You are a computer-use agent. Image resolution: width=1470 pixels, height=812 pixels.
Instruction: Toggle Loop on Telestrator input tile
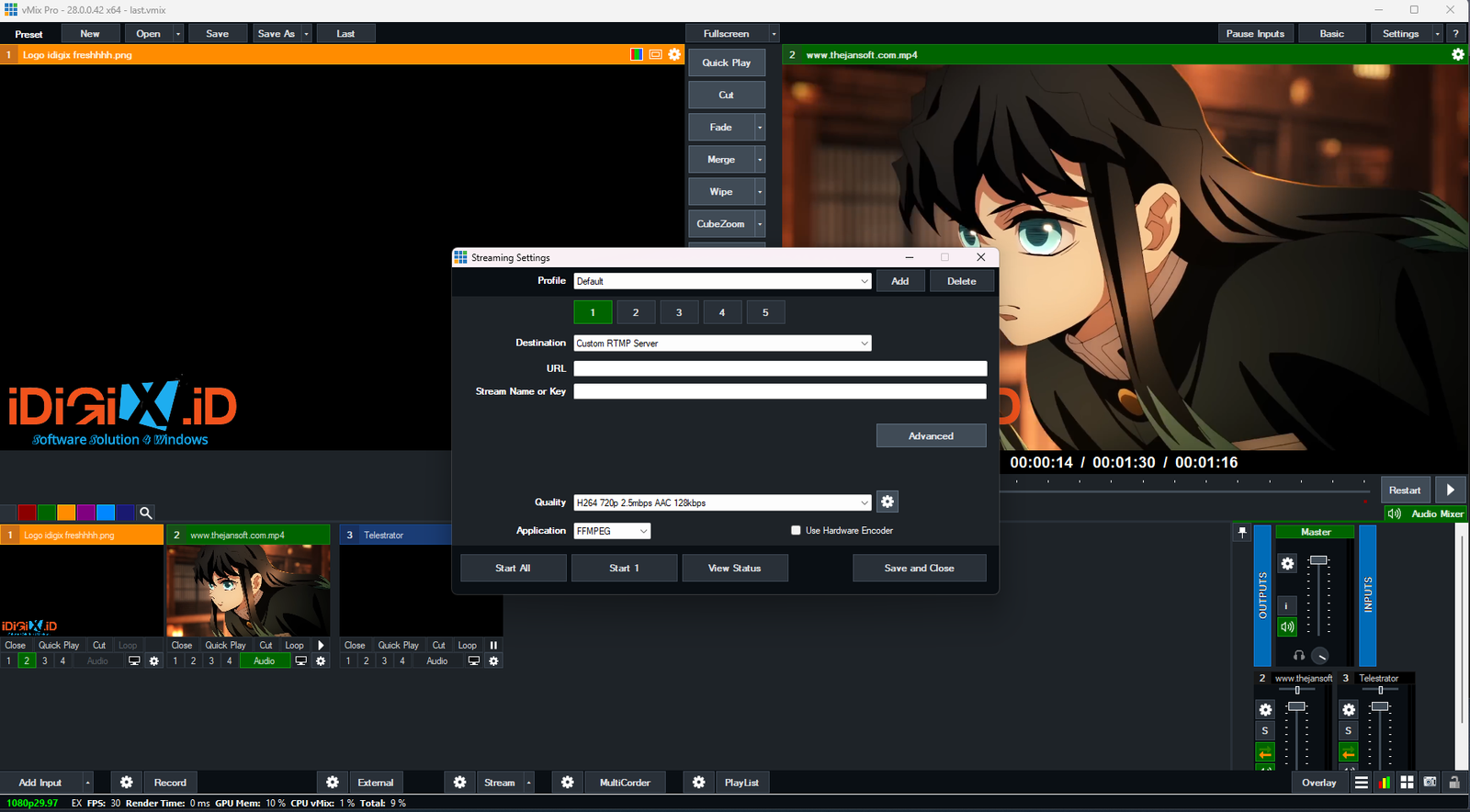467,645
